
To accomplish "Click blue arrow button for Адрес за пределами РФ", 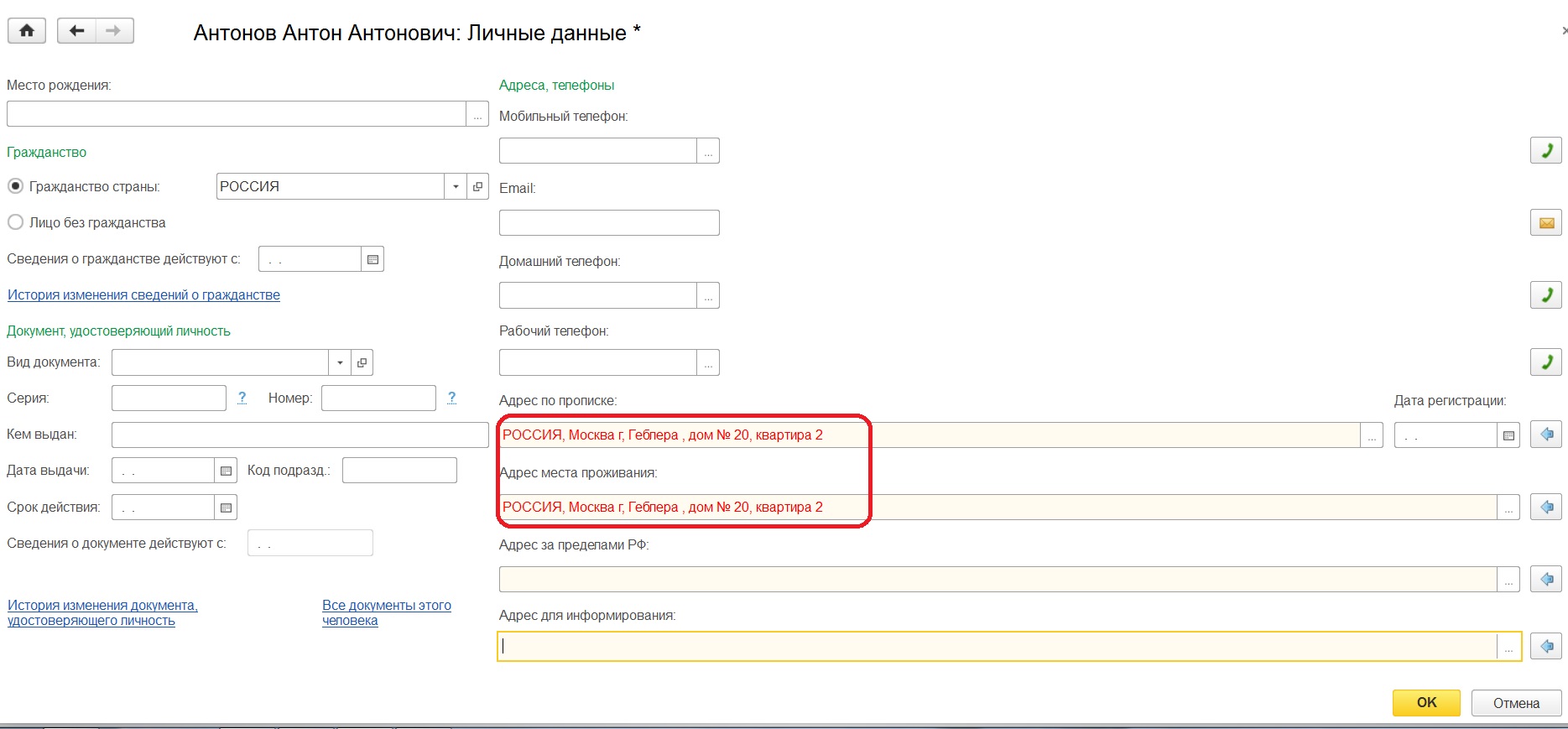I will click(x=1546, y=579).
